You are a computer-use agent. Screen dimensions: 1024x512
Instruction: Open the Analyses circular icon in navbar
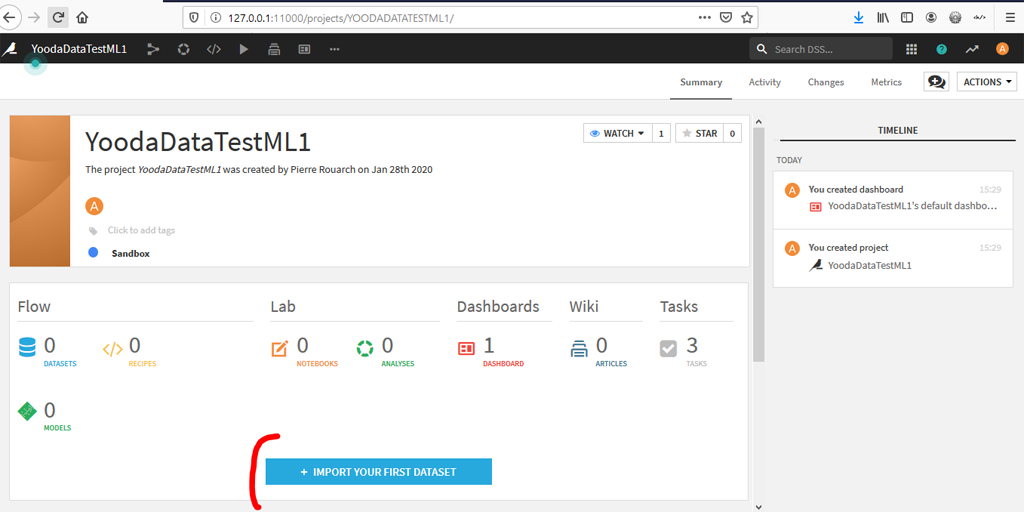(184, 49)
